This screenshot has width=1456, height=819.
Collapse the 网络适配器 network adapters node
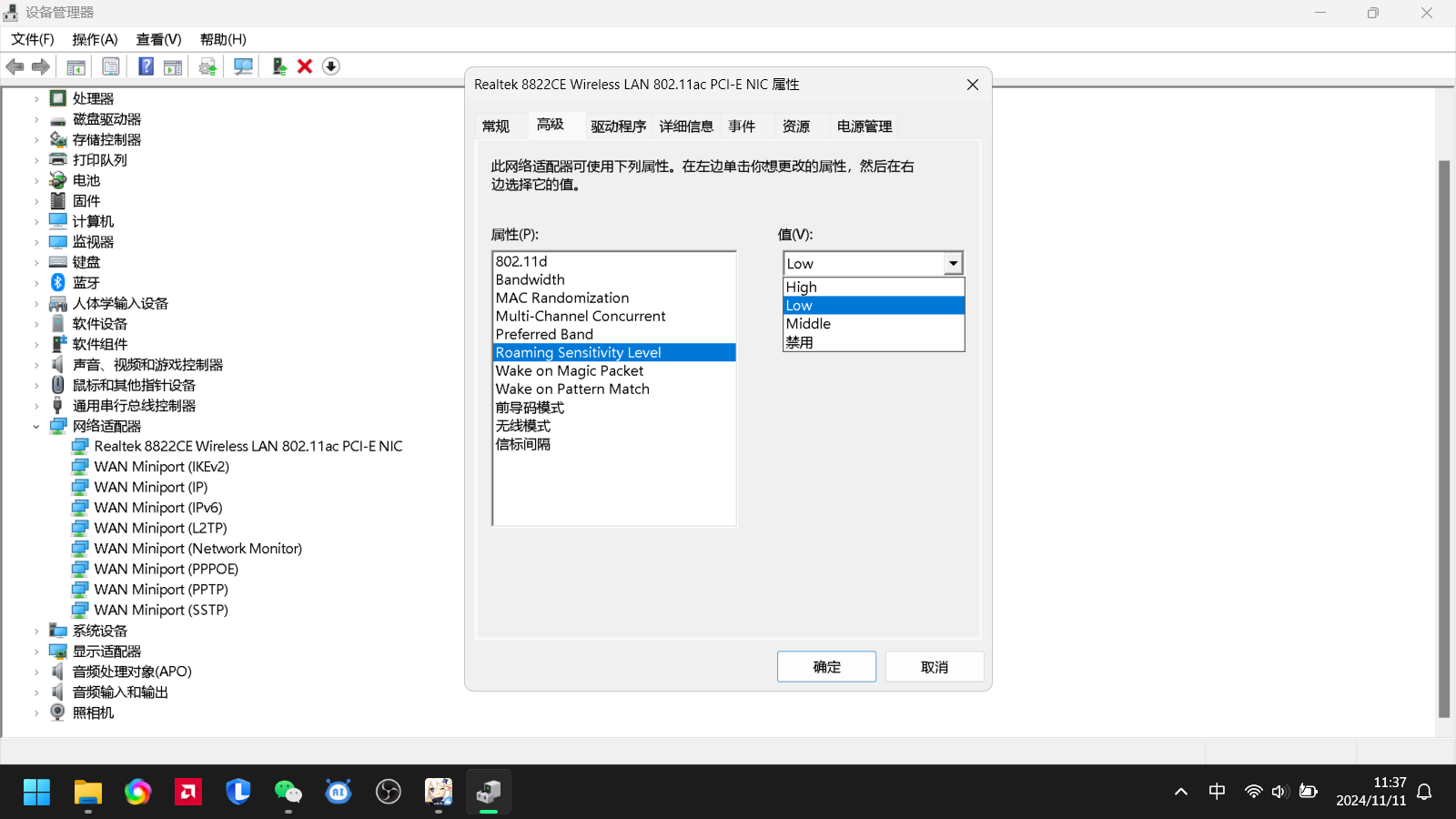tap(36, 426)
